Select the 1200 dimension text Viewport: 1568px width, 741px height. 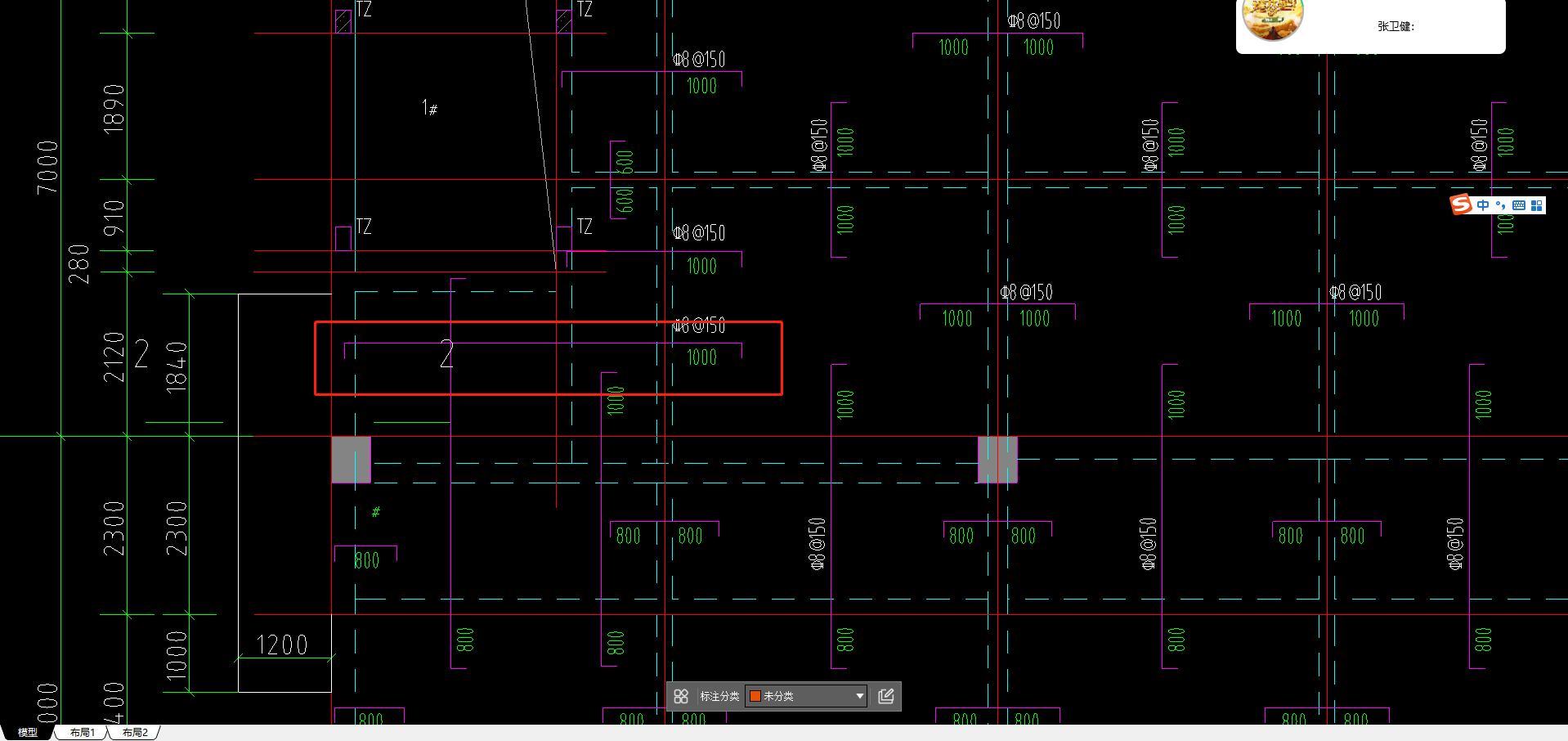[x=282, y=645]
